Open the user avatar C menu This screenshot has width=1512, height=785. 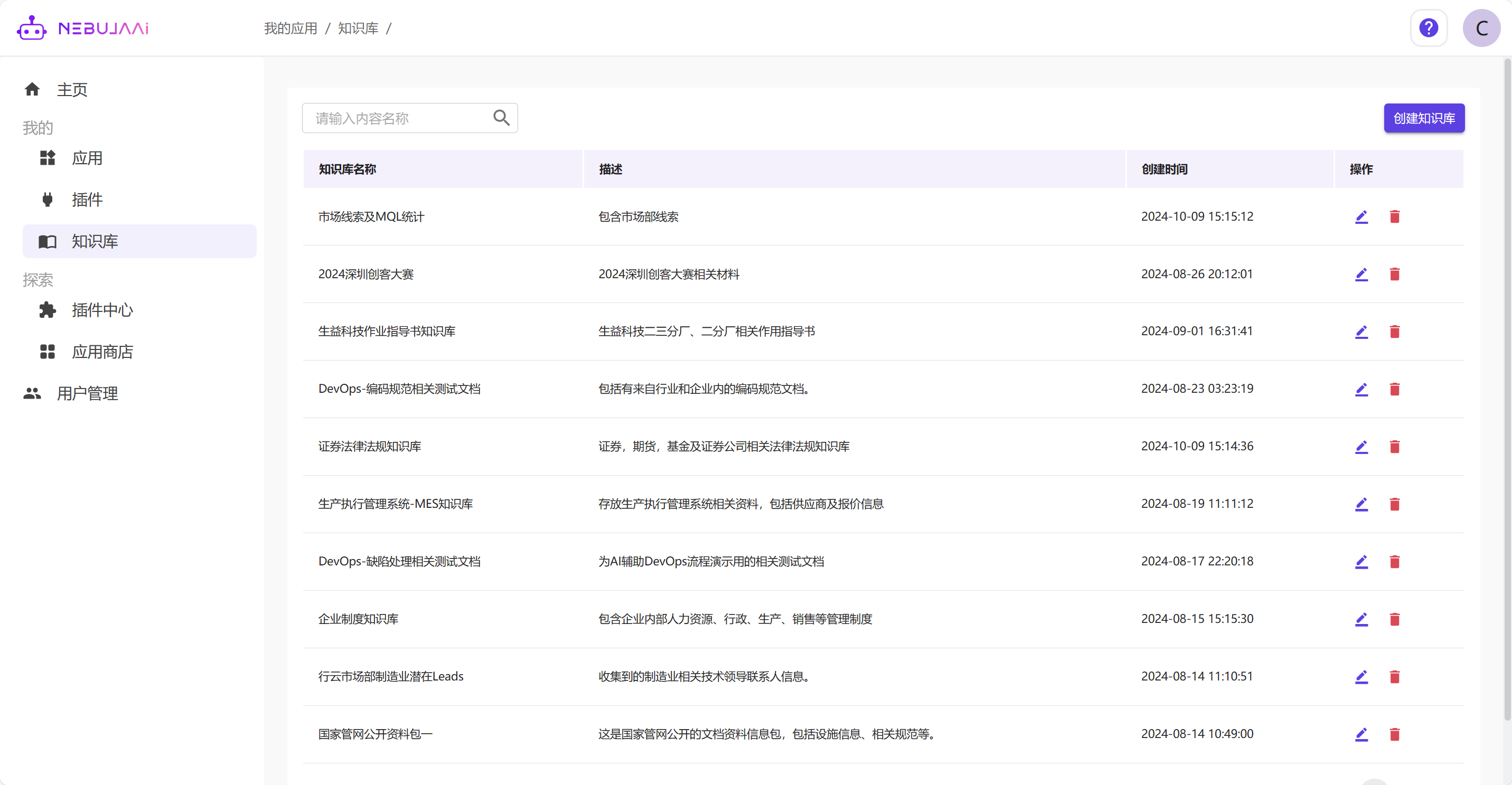click(1481, 27)
